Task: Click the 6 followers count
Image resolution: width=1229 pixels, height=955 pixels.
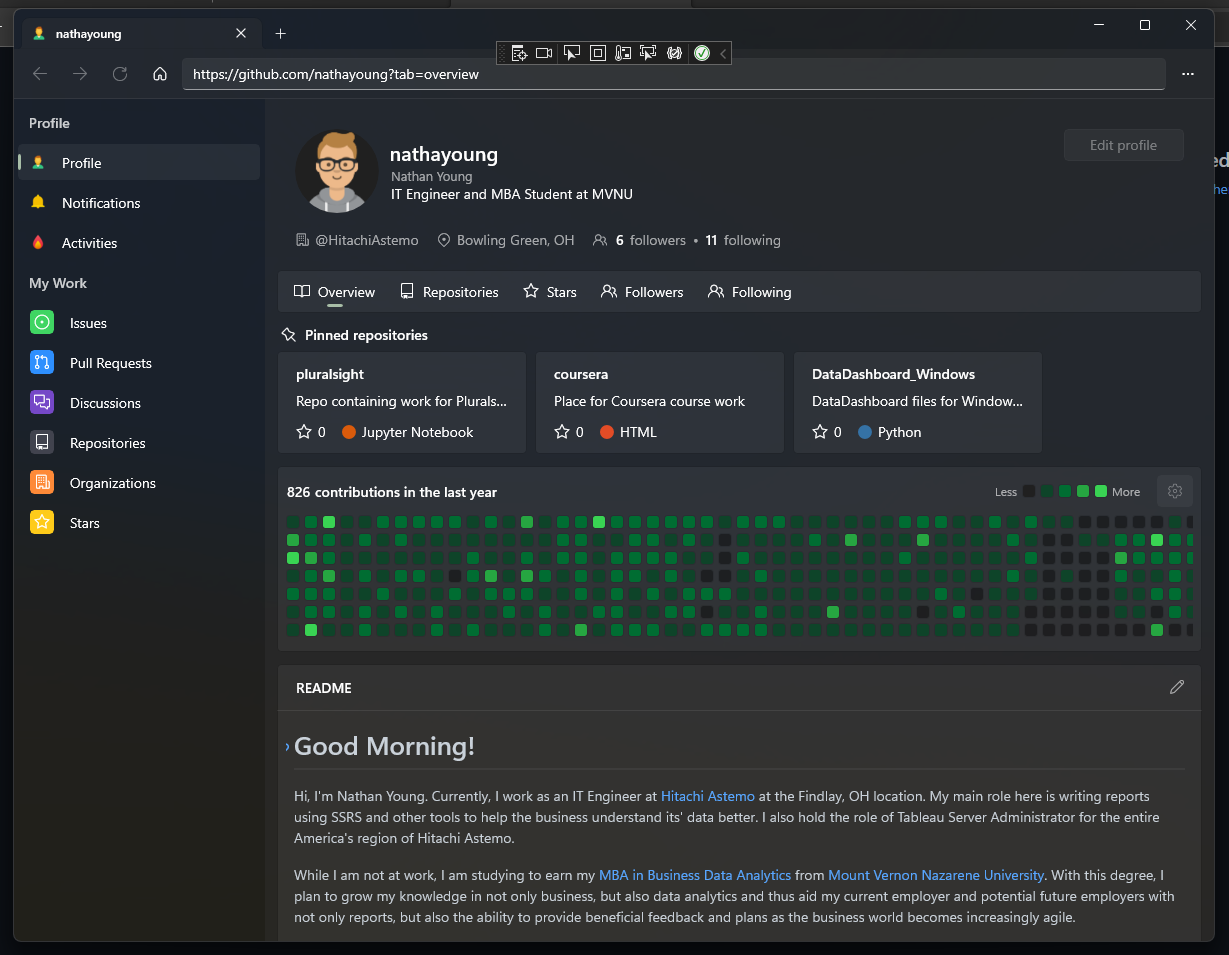Action: (651, 240)
